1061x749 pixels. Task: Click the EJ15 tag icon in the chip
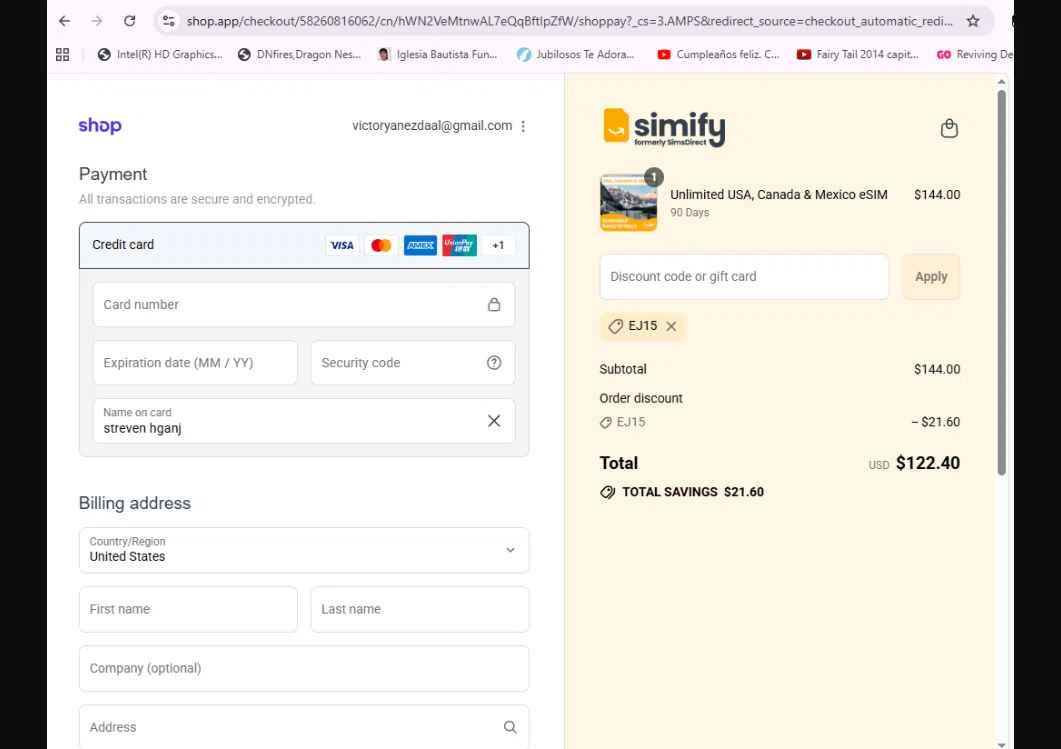click(615, 326)
